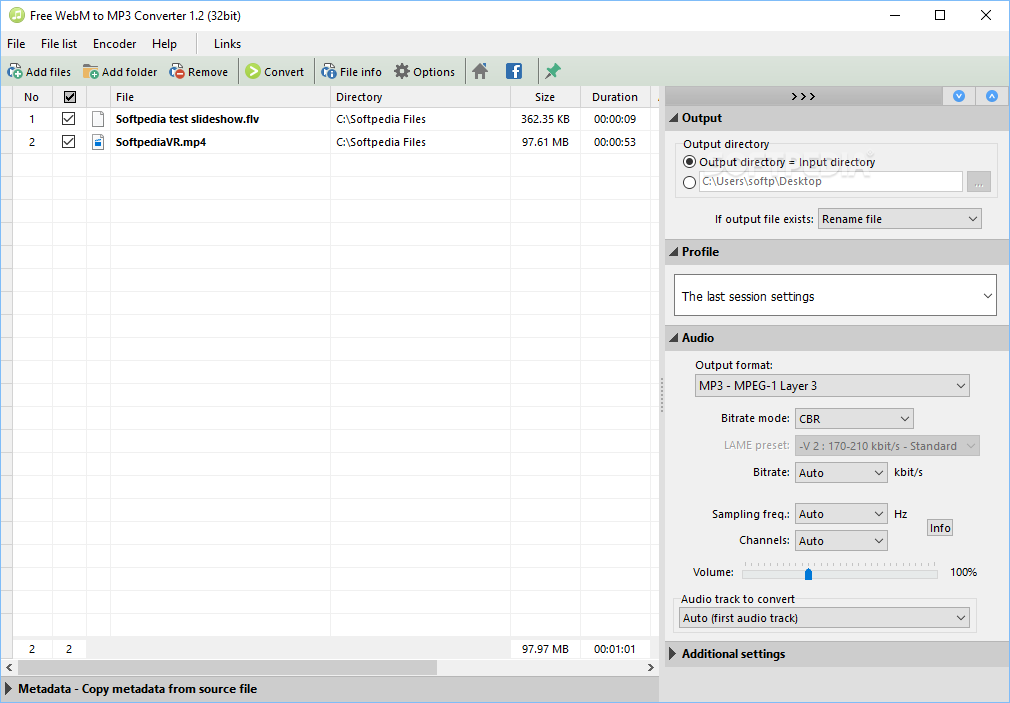Toggle the green pin icon
The image size is (1010, 703).
coord(553,72)
